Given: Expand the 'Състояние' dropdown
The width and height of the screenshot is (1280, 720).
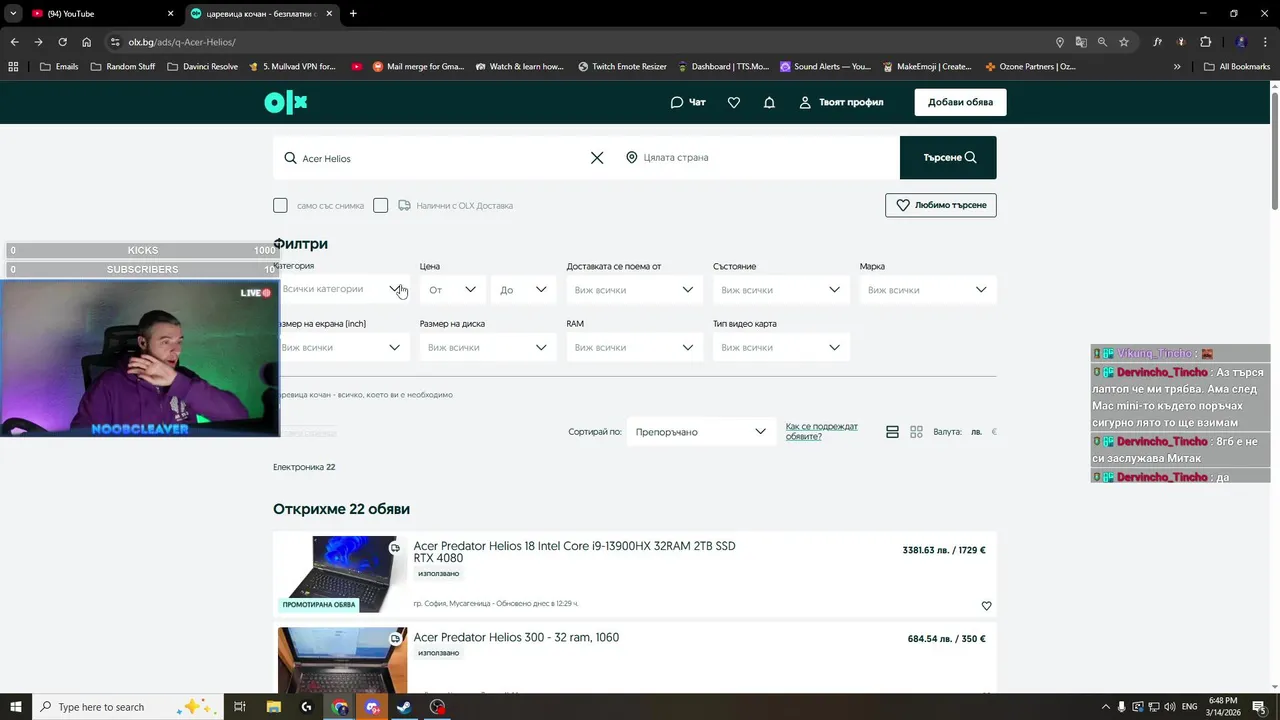Looking at the screenshot, I should [781, 289].
